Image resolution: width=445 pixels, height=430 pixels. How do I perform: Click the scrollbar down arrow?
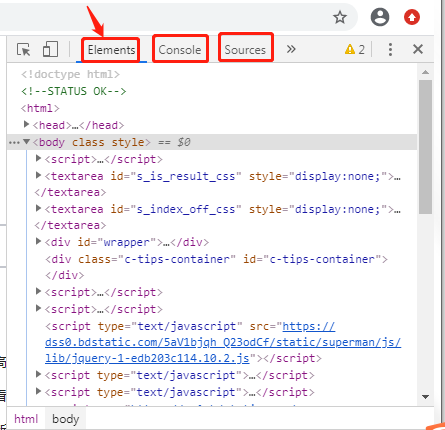(425, 397)
